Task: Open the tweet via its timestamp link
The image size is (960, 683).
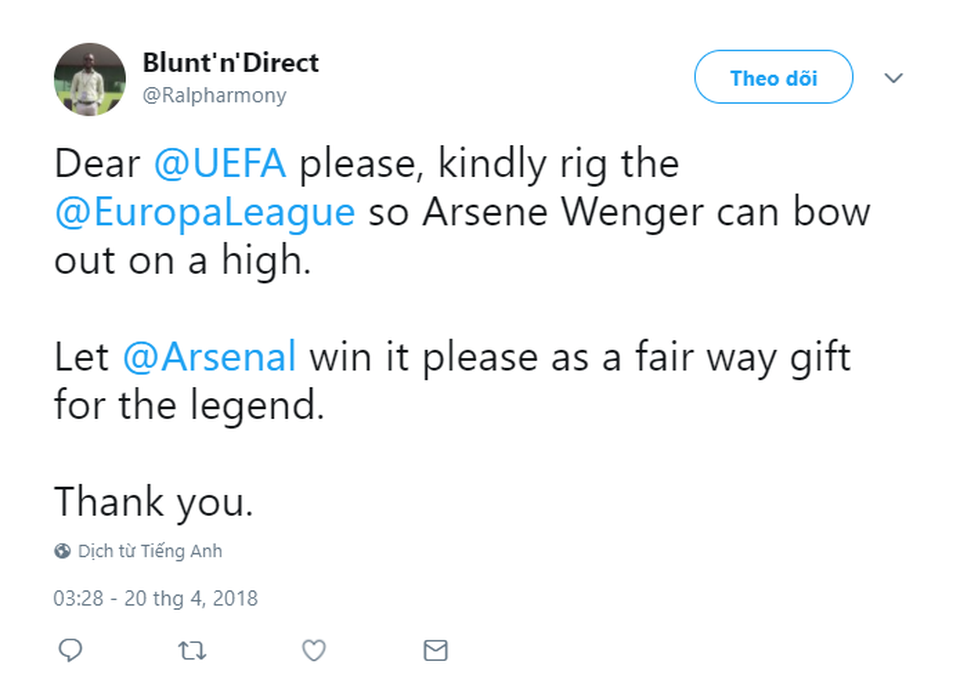Action: tap(155, 598)
